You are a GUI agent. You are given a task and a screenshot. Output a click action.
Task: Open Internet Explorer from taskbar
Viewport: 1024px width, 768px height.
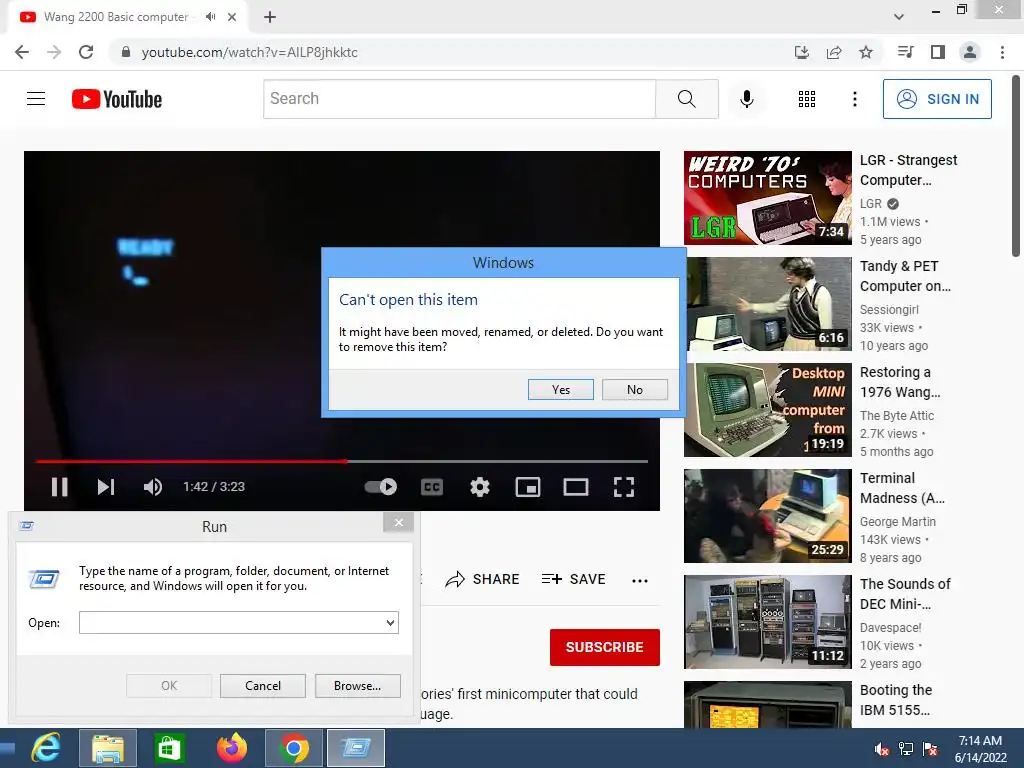[x=46, y=748]
